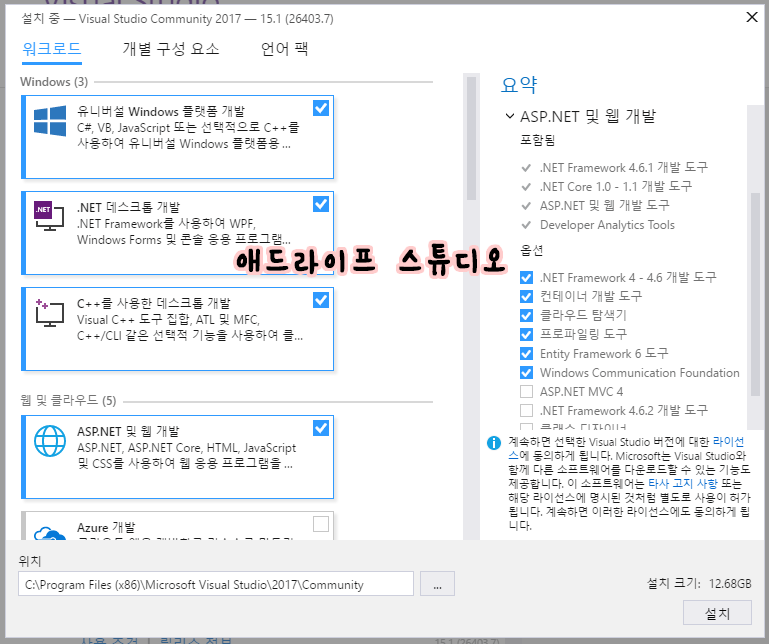Click the workloads list vertical scrollbar
This screenshot has width=769, height=644.
pos(471,138)
